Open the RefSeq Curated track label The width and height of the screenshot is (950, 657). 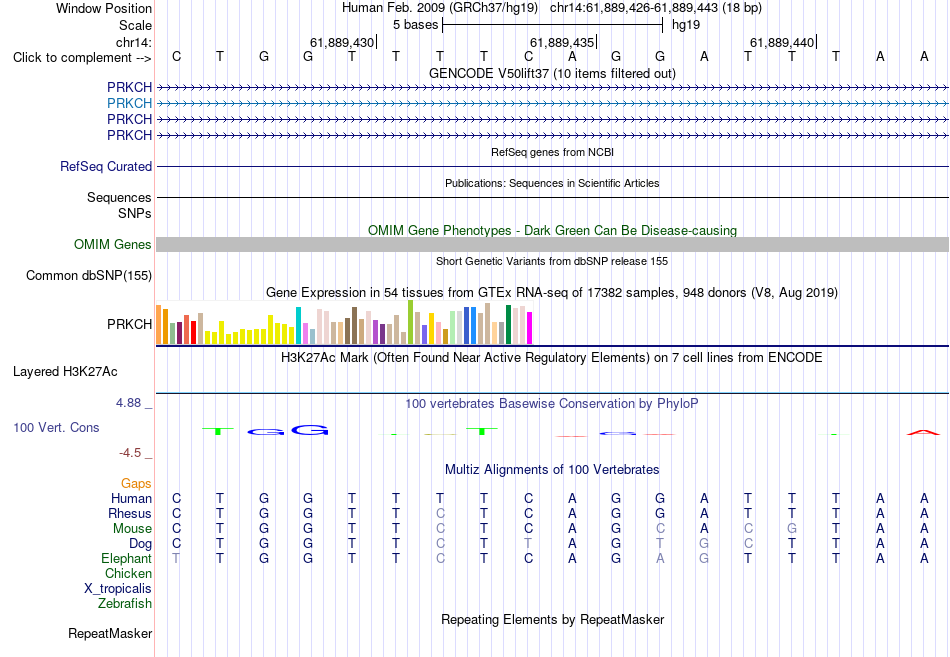pyautogui.click(x=105, y=166)
